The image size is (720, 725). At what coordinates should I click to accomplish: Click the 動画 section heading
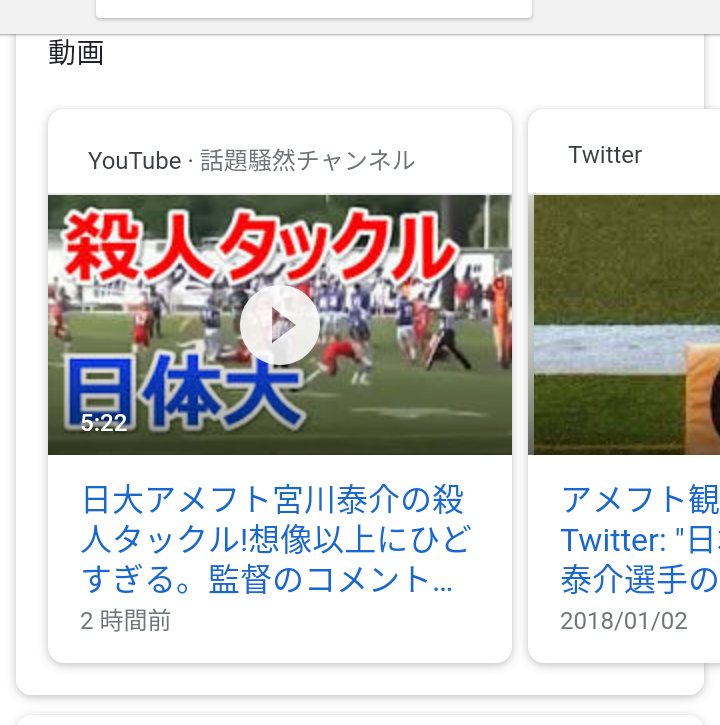coord(76,53)
